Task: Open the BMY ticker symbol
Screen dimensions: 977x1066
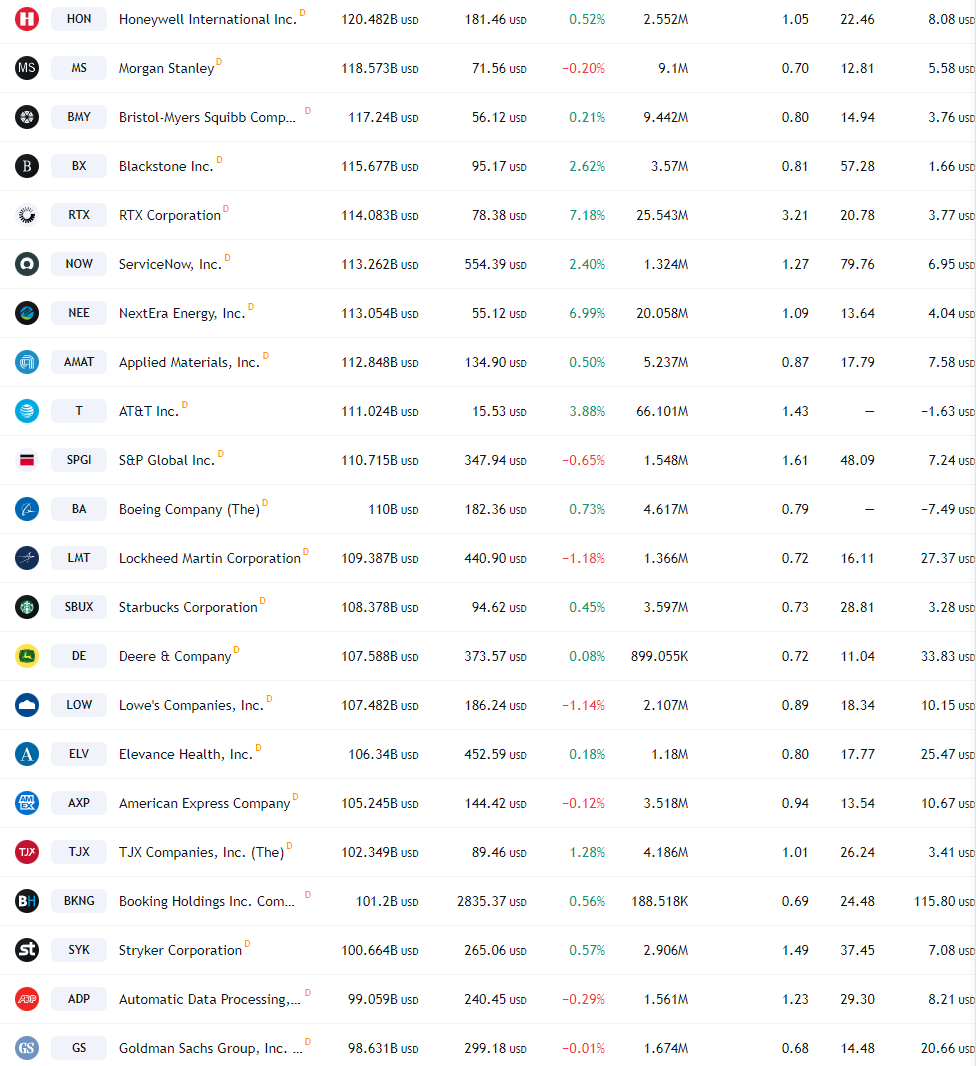Action: tap(79, 117)
